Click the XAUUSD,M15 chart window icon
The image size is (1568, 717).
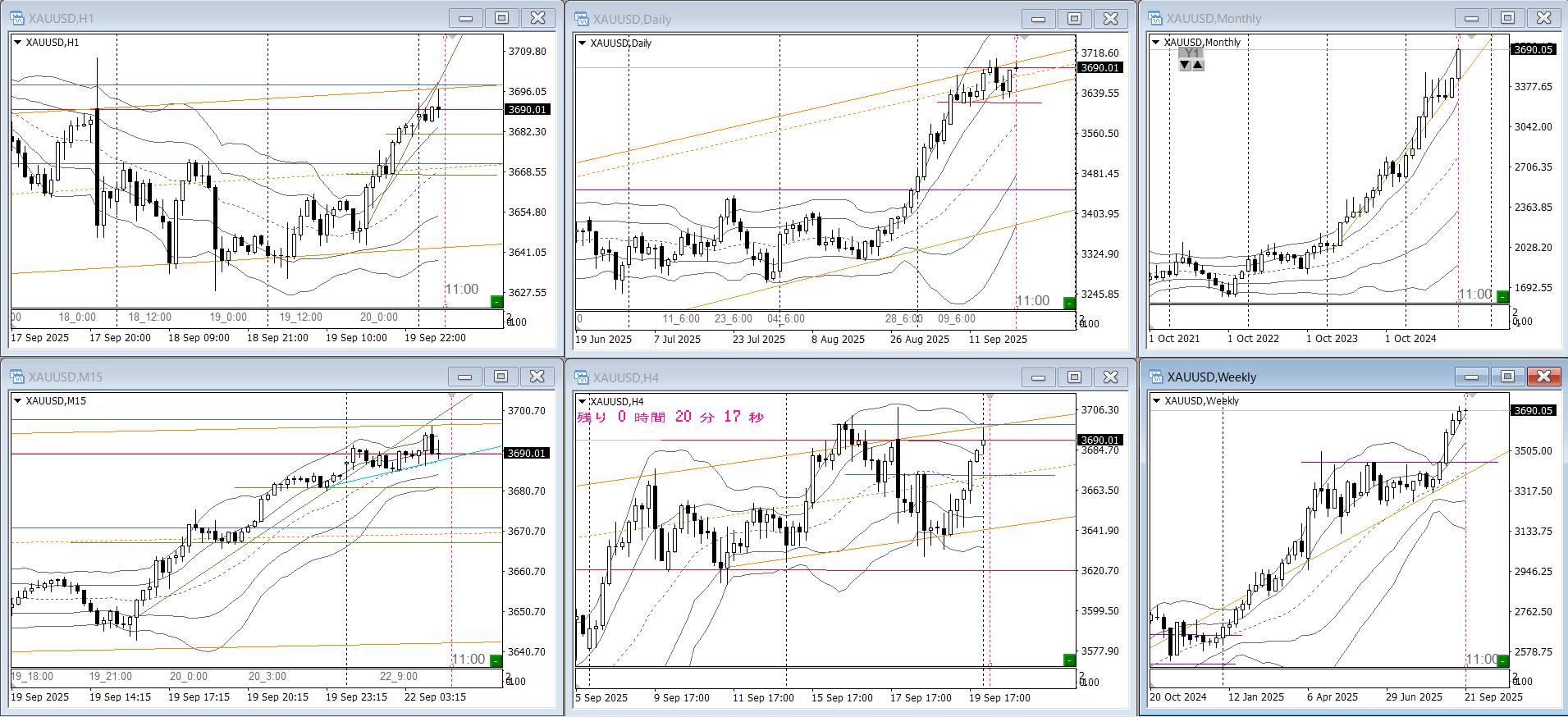[17, 377]
